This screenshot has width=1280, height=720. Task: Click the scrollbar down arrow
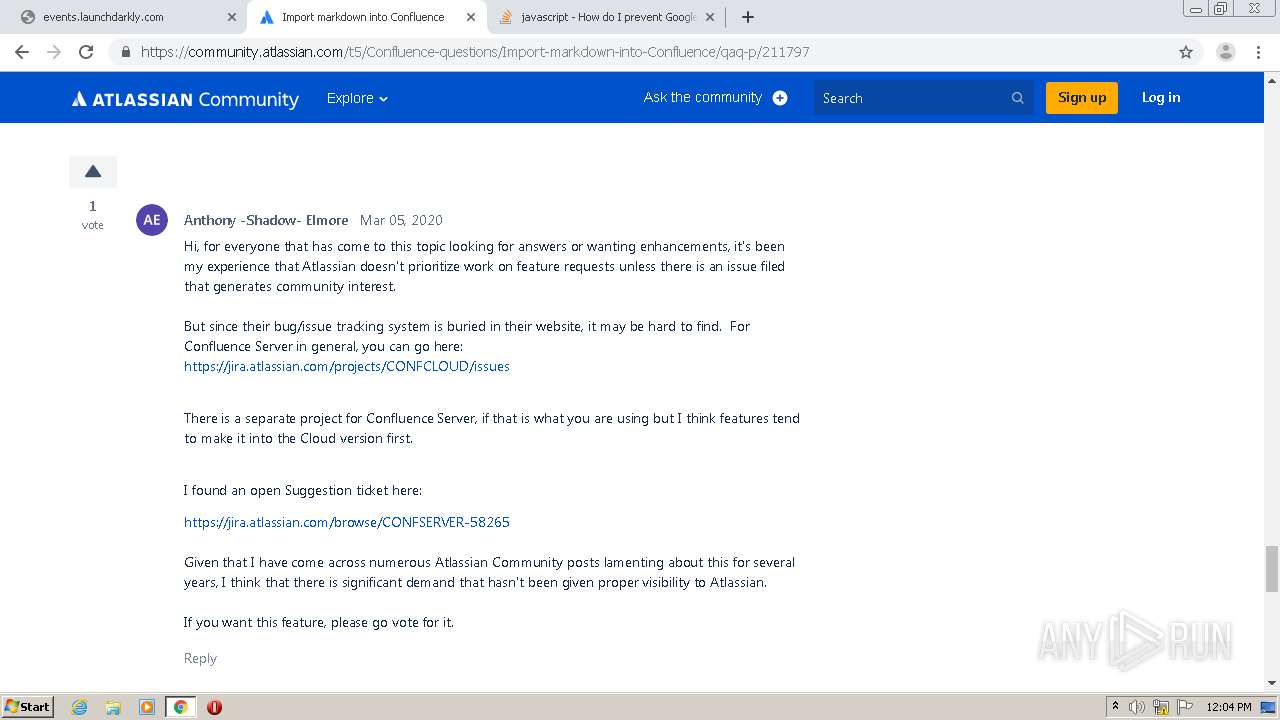tap(1272, 683)
